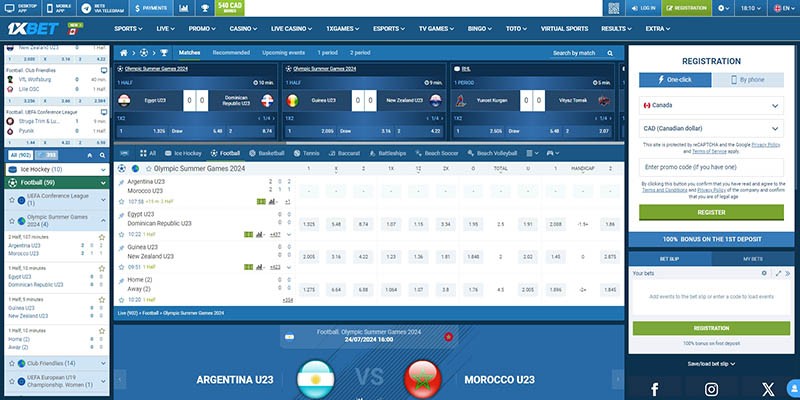Click the PAYMENTS button
800x400 pixels.
pyautogui.click(x=151, y=8)
